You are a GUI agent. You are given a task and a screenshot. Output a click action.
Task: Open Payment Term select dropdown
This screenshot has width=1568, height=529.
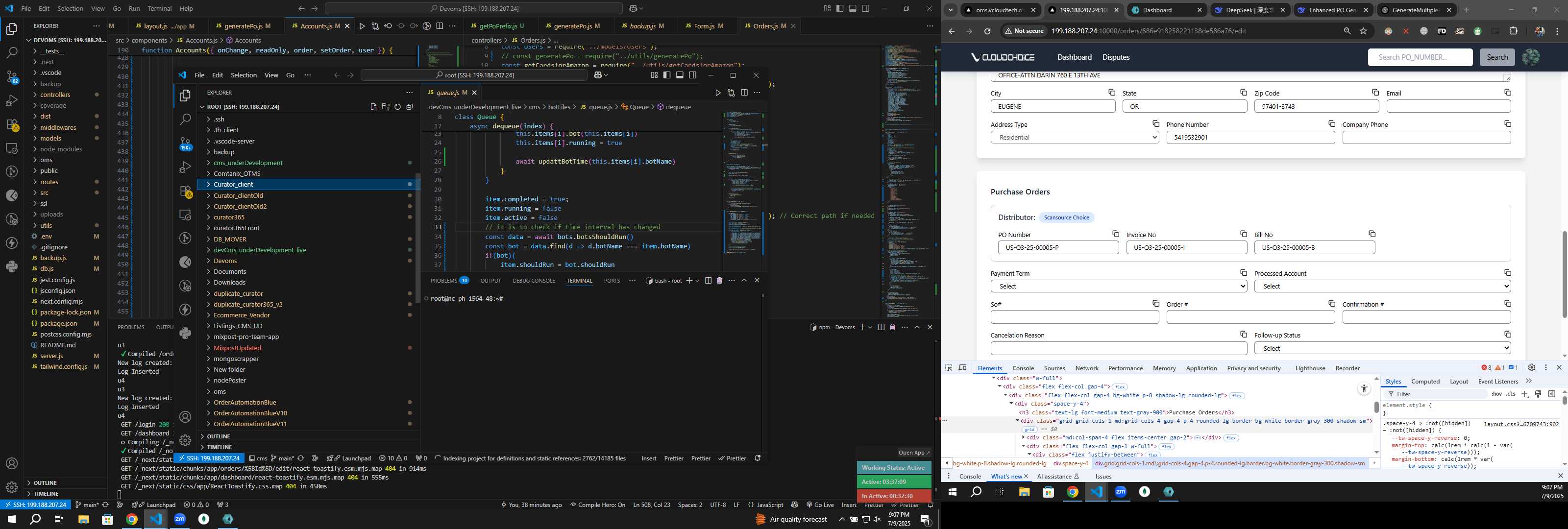[x=1119, y=286]
